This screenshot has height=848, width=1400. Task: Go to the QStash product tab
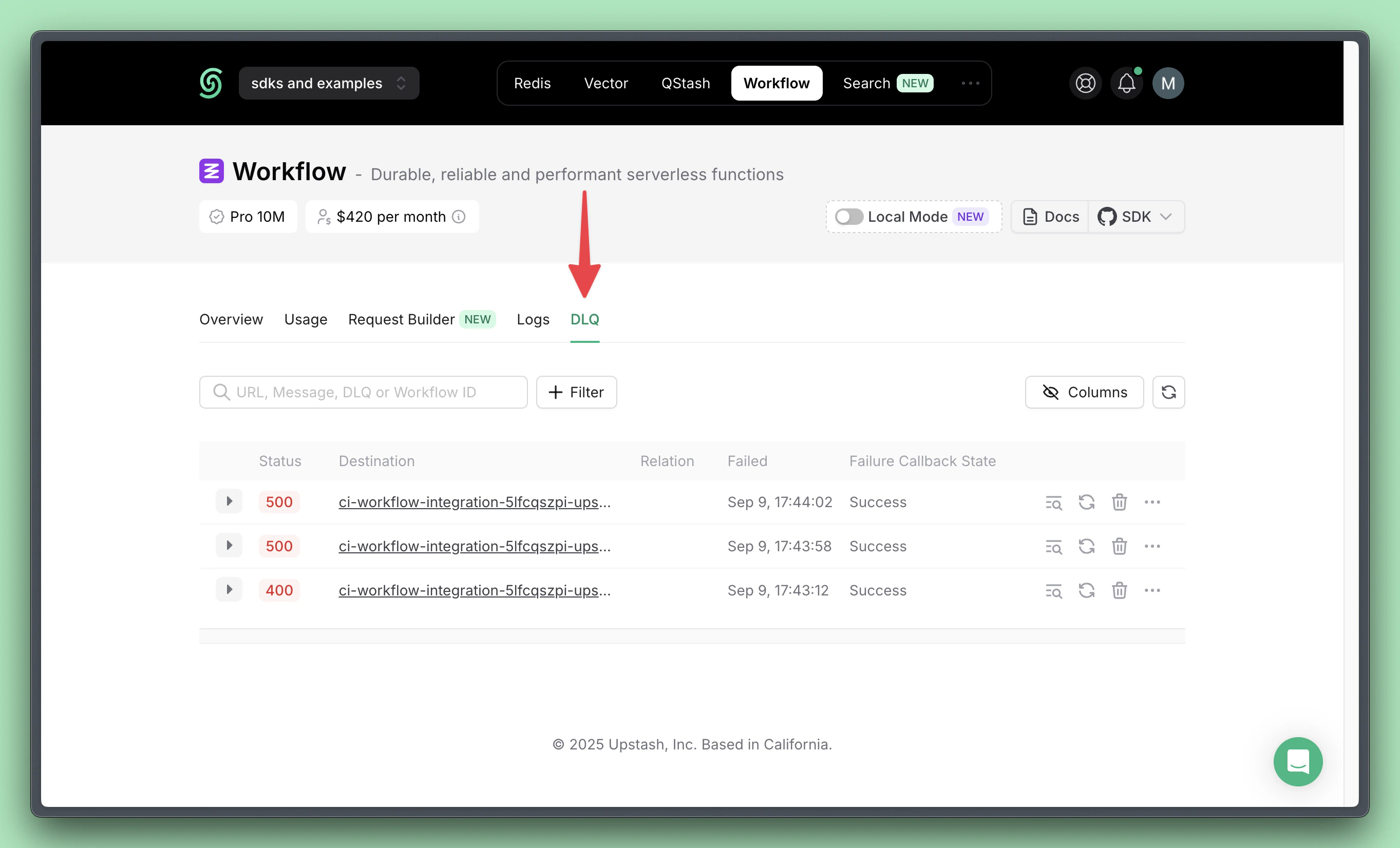685,84
